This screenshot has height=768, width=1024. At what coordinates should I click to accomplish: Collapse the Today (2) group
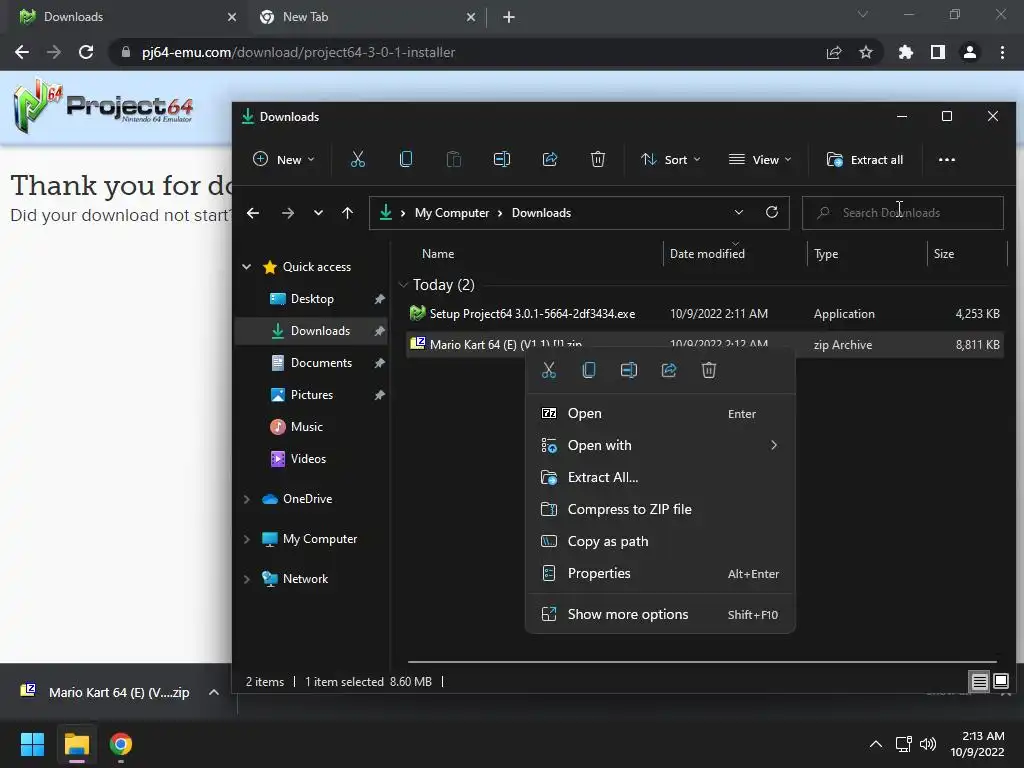(x=404, y=285)
